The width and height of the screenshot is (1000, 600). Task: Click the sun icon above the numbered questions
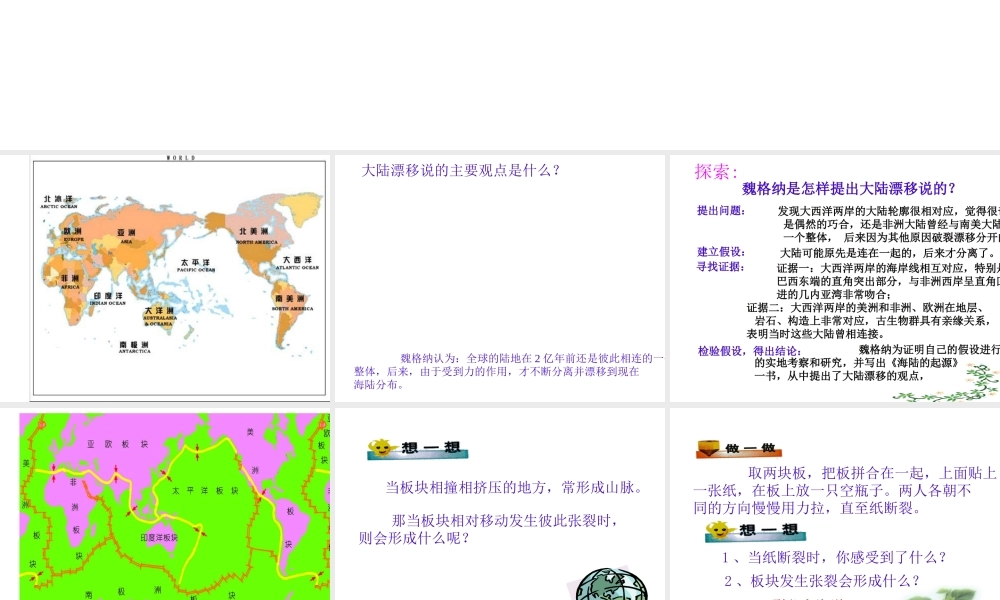[719, 530]
